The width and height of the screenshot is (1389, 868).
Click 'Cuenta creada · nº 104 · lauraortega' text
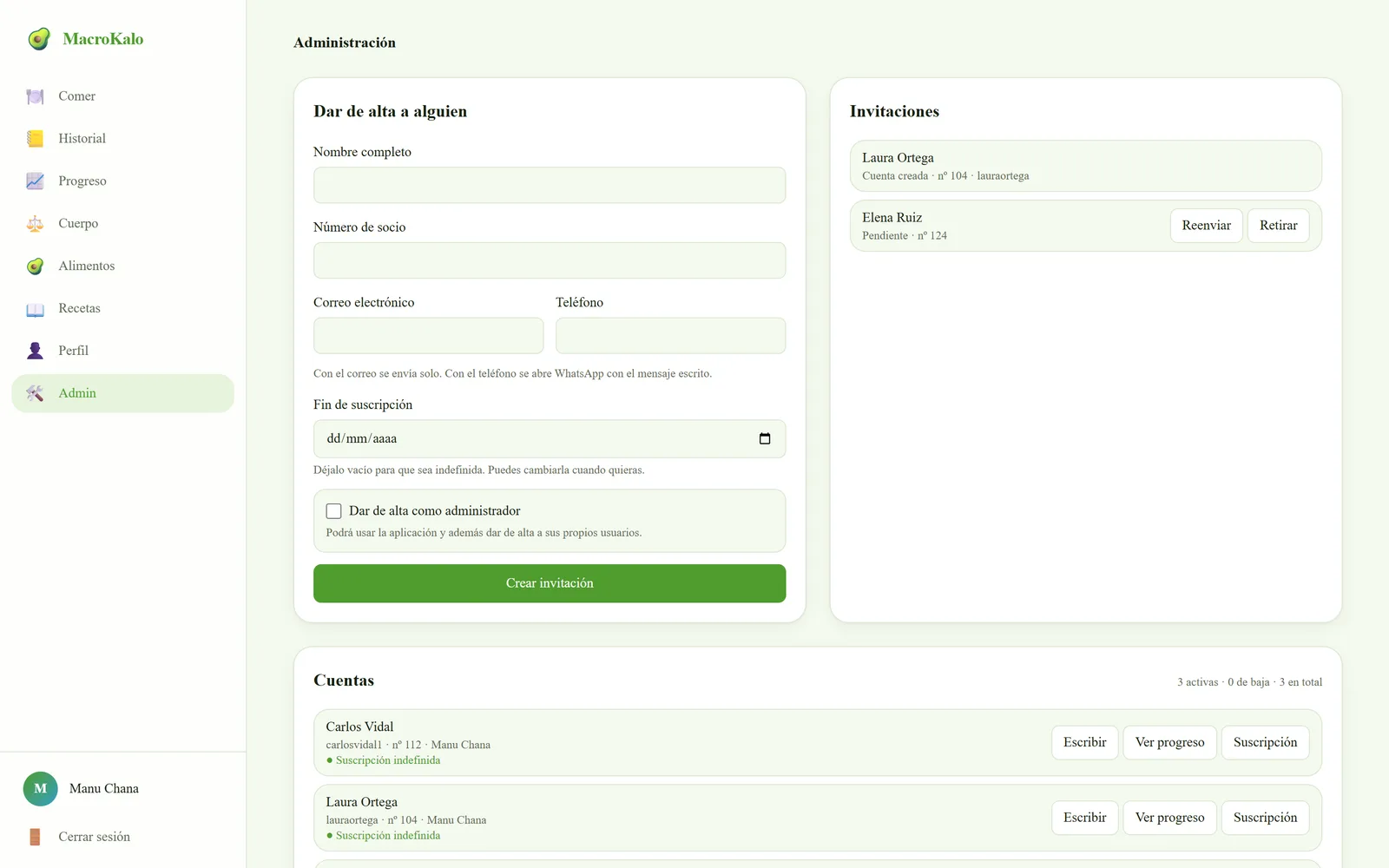click(945, 176)
